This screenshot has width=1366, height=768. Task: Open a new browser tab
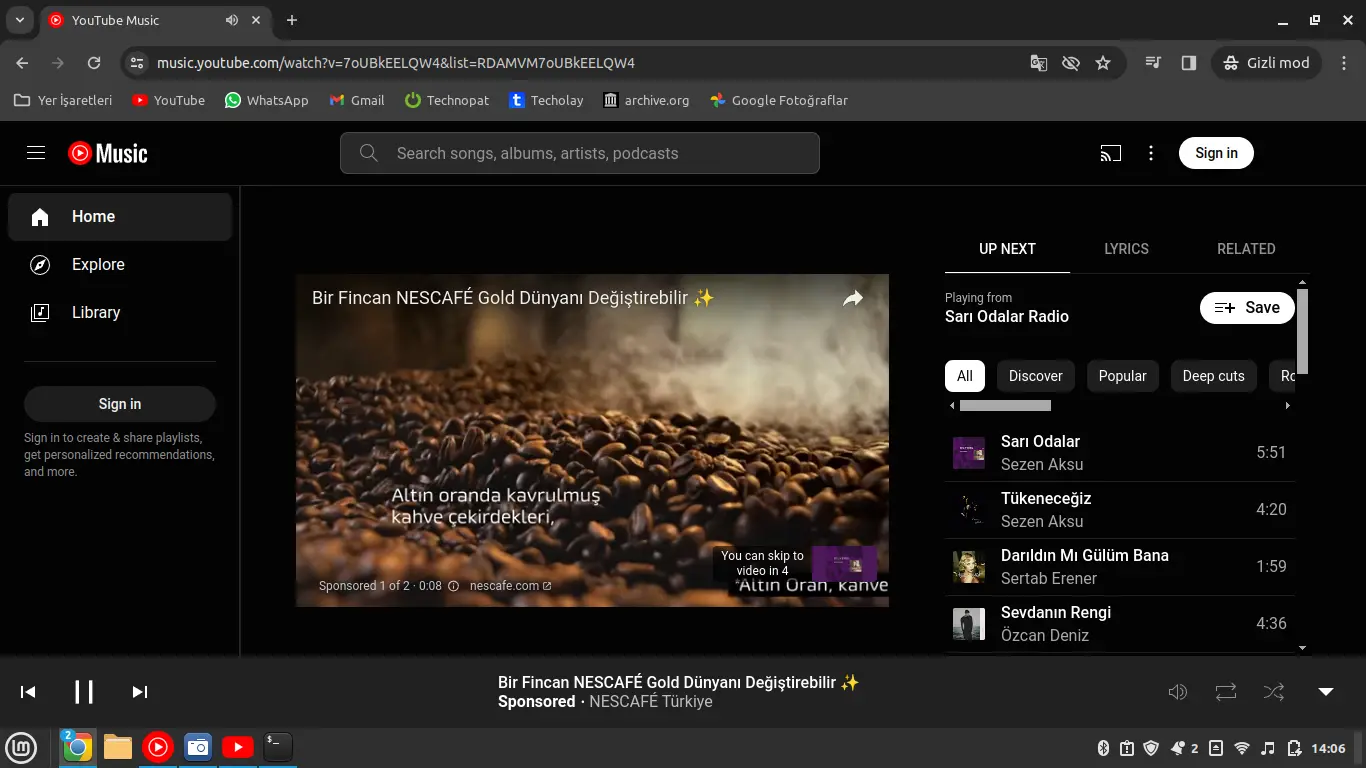point(292,20)
